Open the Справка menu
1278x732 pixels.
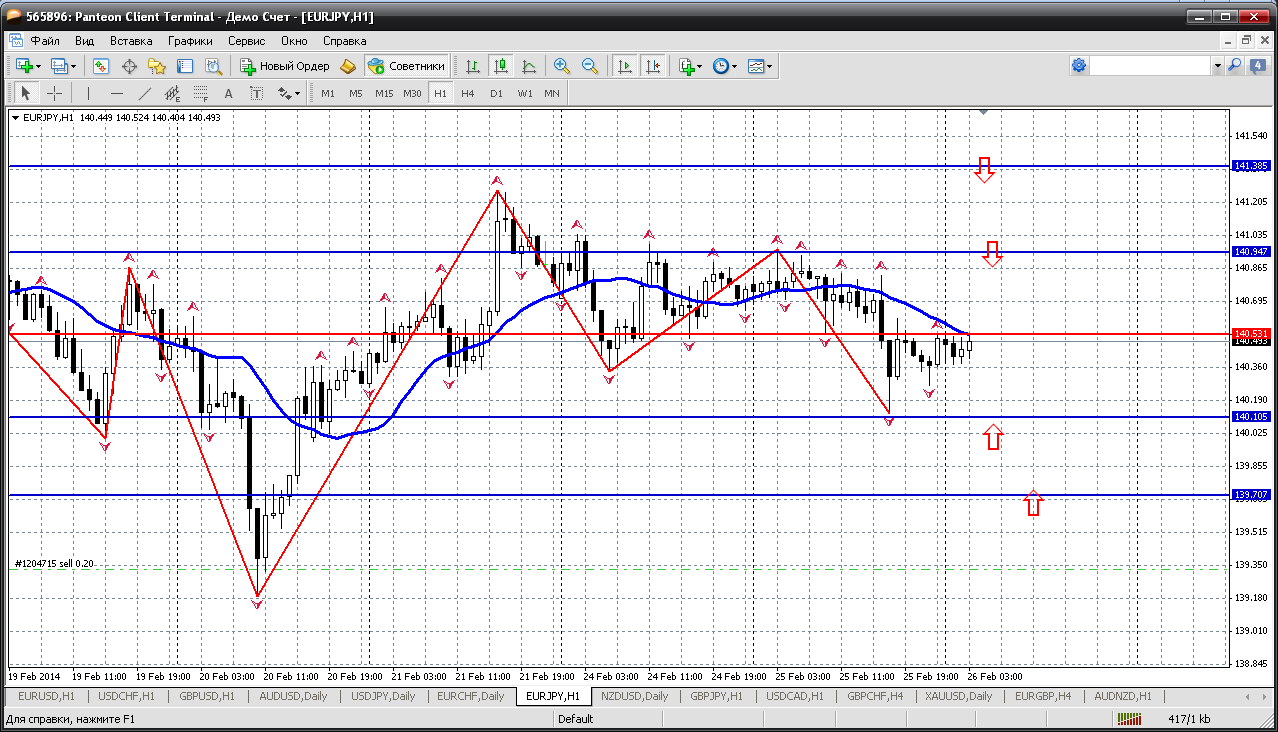point(345,41)
